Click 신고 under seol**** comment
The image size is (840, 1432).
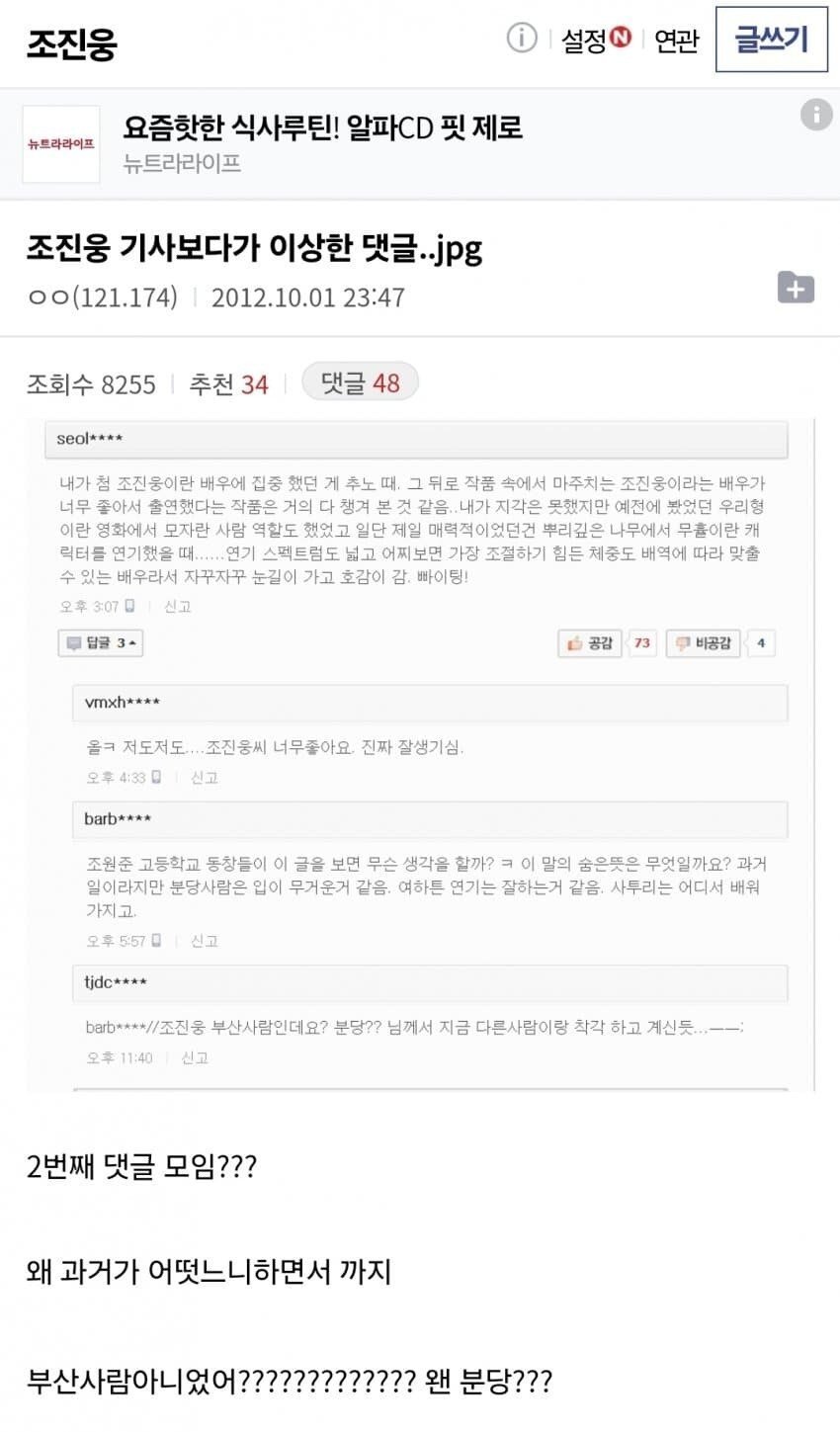pos(178,606)
